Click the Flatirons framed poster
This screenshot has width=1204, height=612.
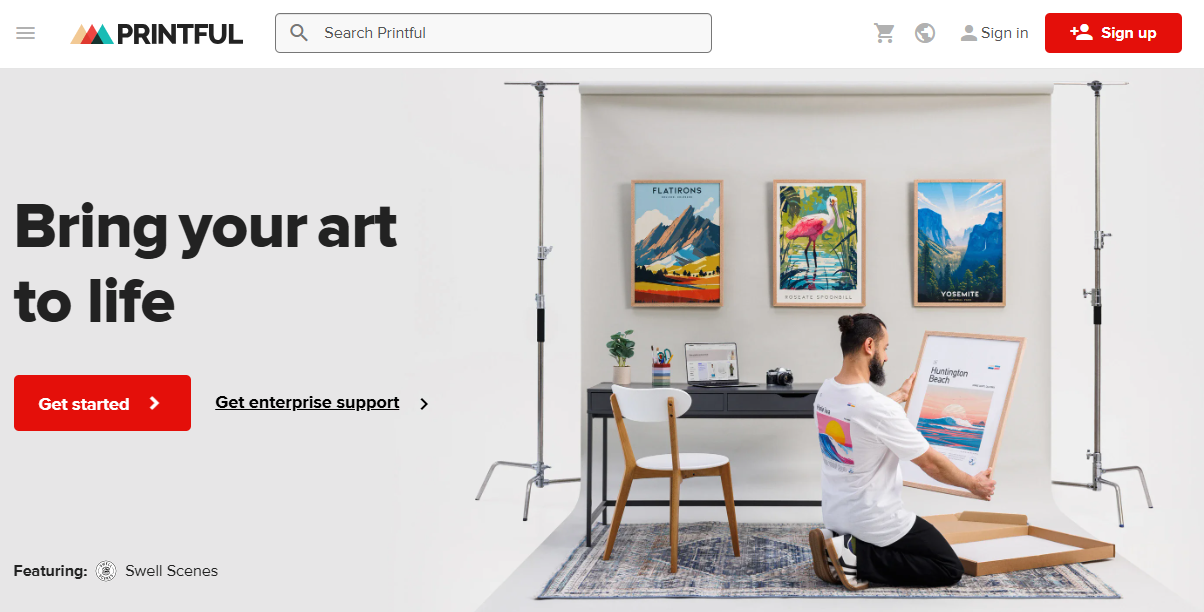point(677,244)
